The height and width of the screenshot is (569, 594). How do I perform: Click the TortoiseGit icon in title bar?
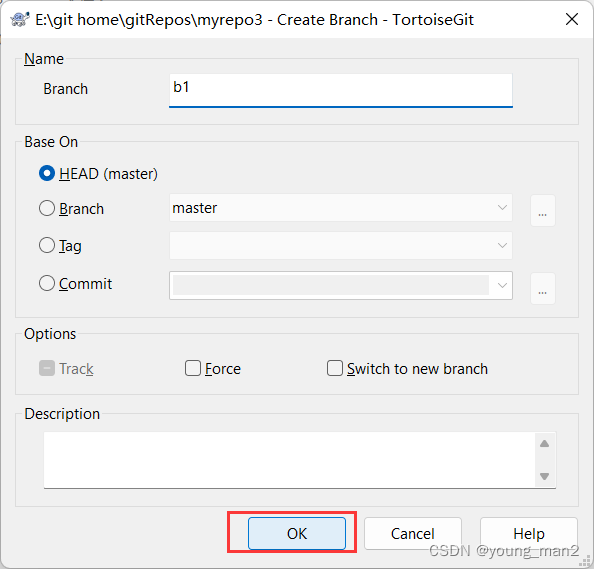20,19
